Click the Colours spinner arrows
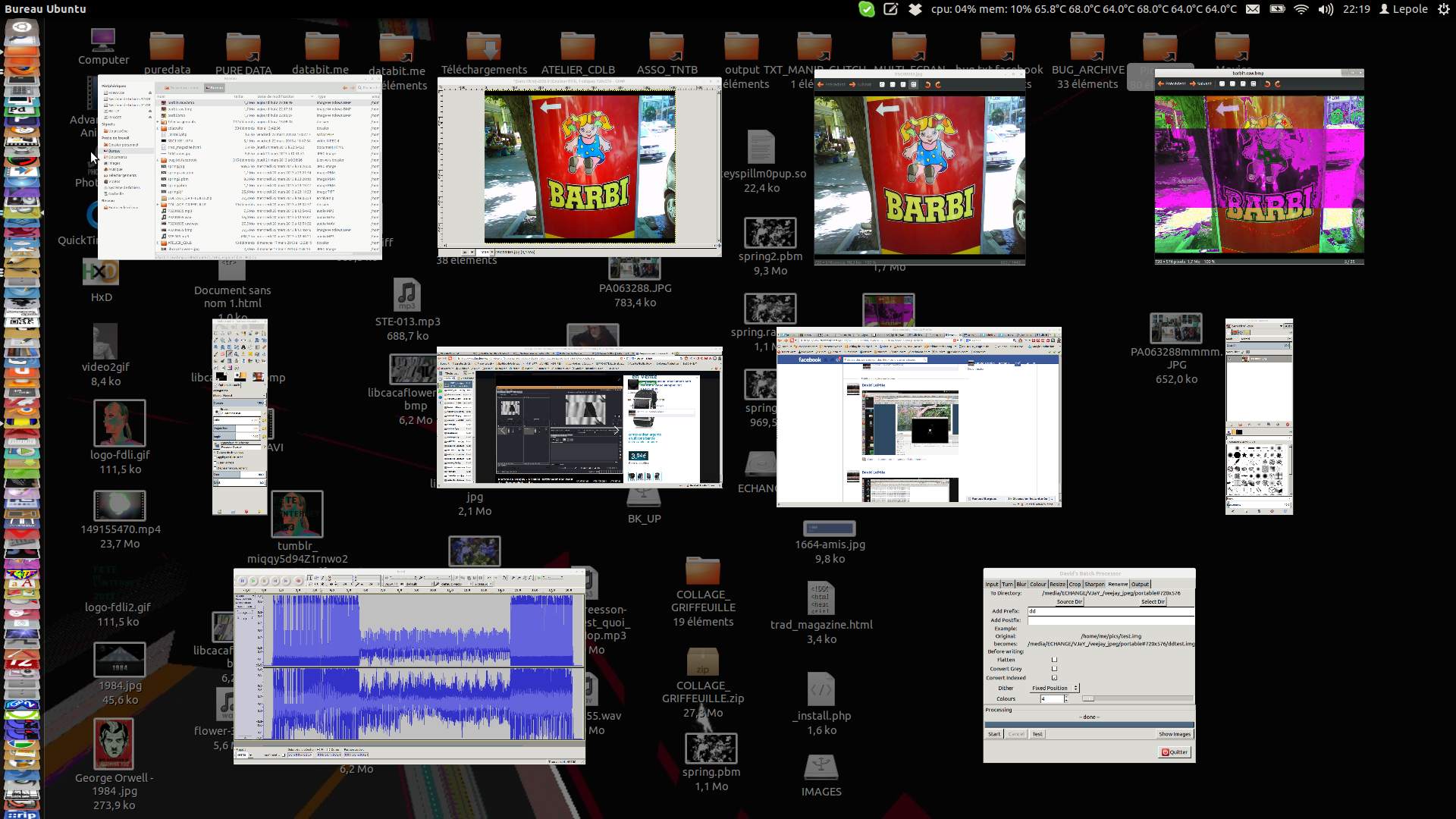 pyautogui.click(x=1066, y=698)
